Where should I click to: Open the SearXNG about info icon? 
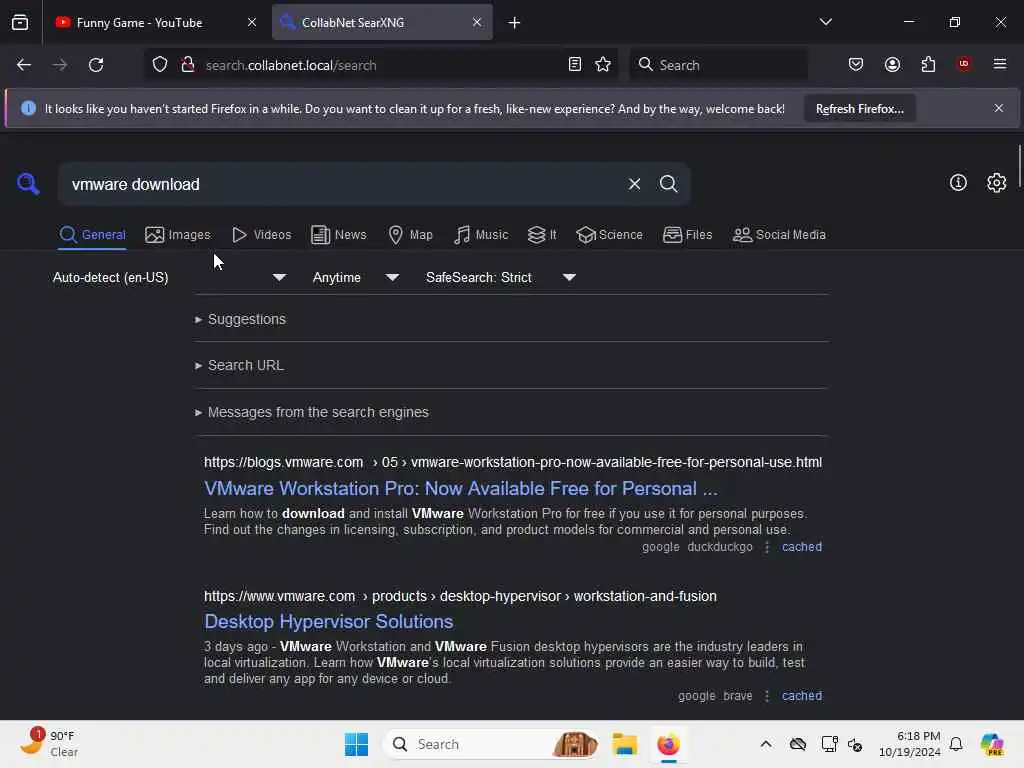point(958,183)
